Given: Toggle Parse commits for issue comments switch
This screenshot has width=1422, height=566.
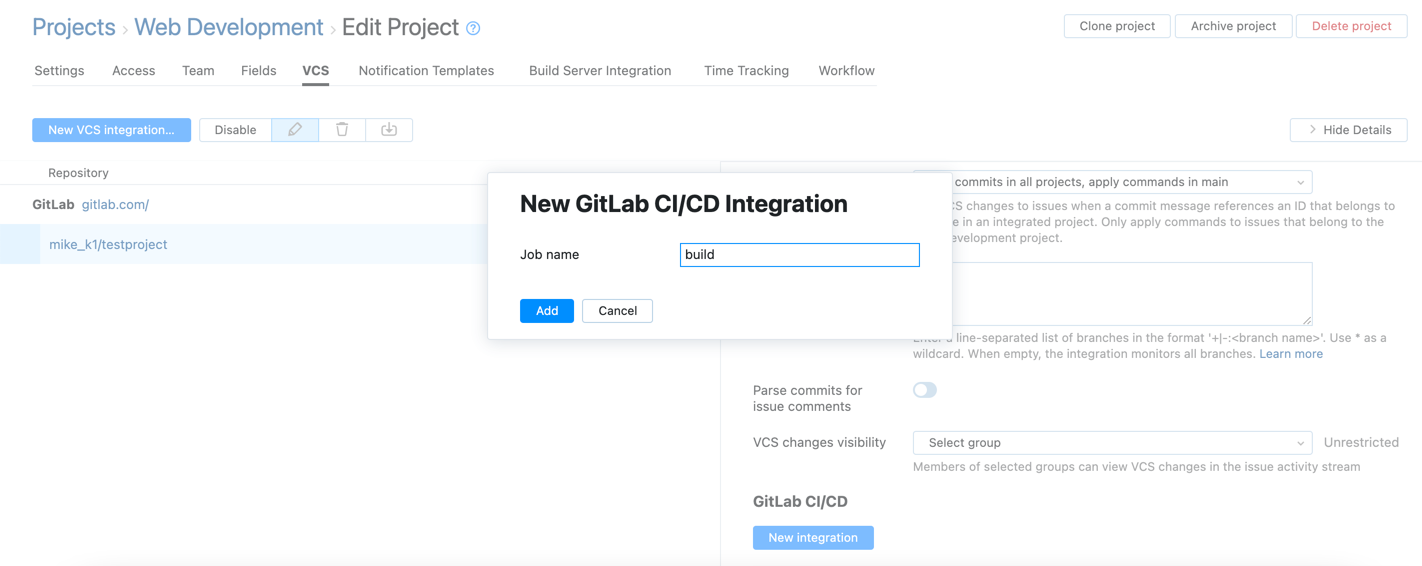Looking at the screenshot, I should (x=924, y=390).
